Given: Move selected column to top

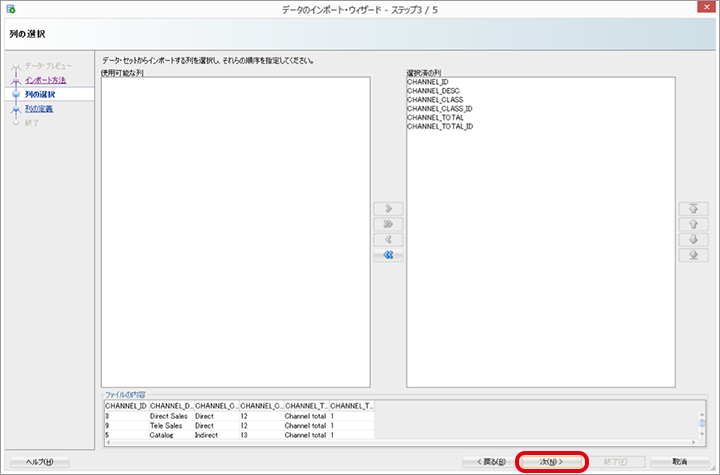Looking at the screenshot, I should point(687,209).
